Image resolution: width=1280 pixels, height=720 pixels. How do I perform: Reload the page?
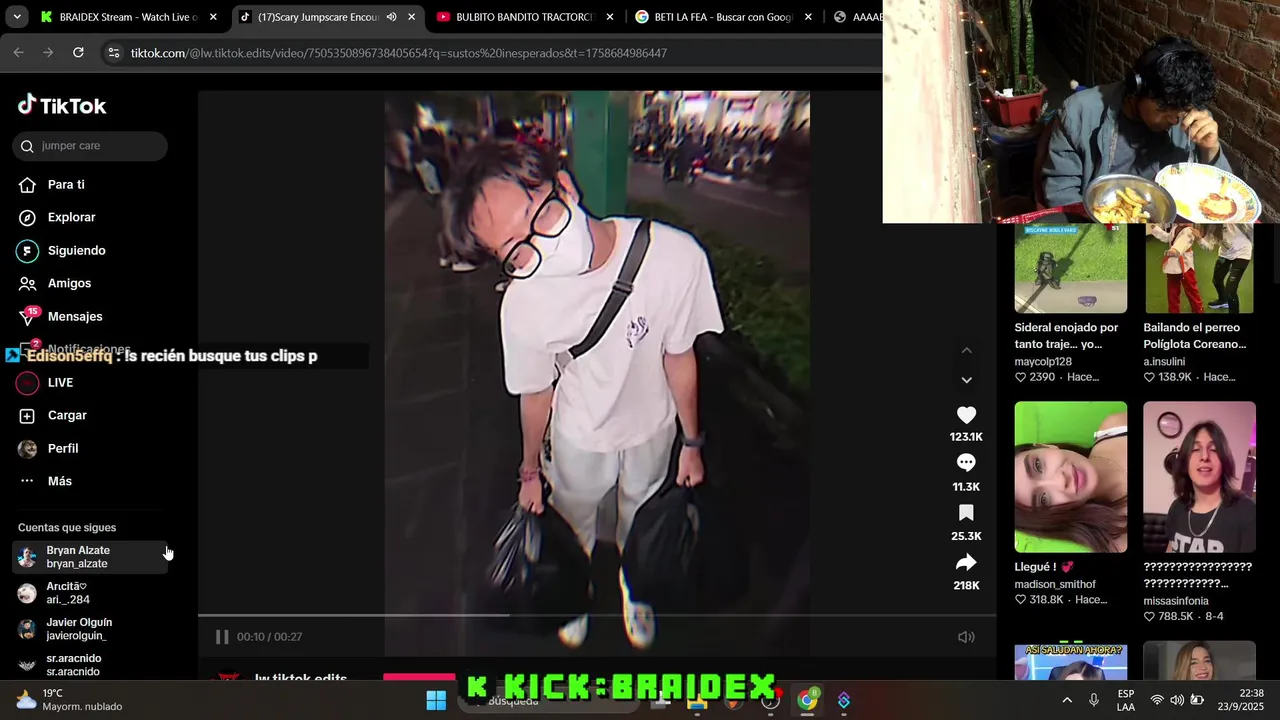click(78, 53)
